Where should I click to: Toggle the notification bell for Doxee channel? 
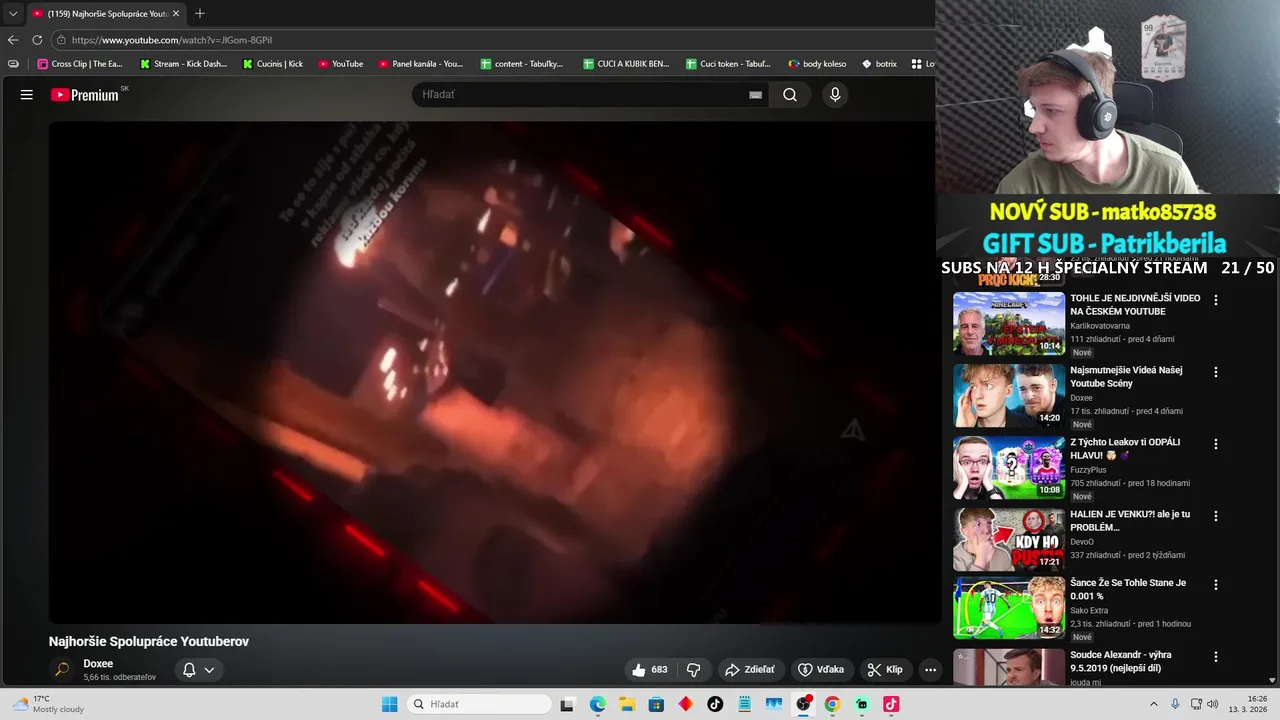(x=189, y=670)
